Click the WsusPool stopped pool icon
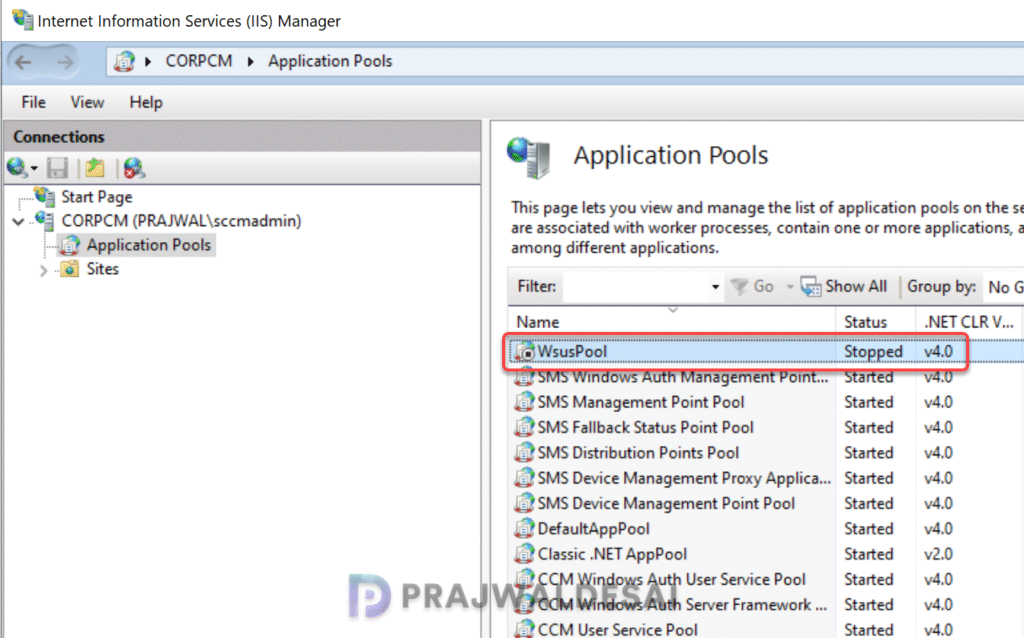 click(524, 352)
